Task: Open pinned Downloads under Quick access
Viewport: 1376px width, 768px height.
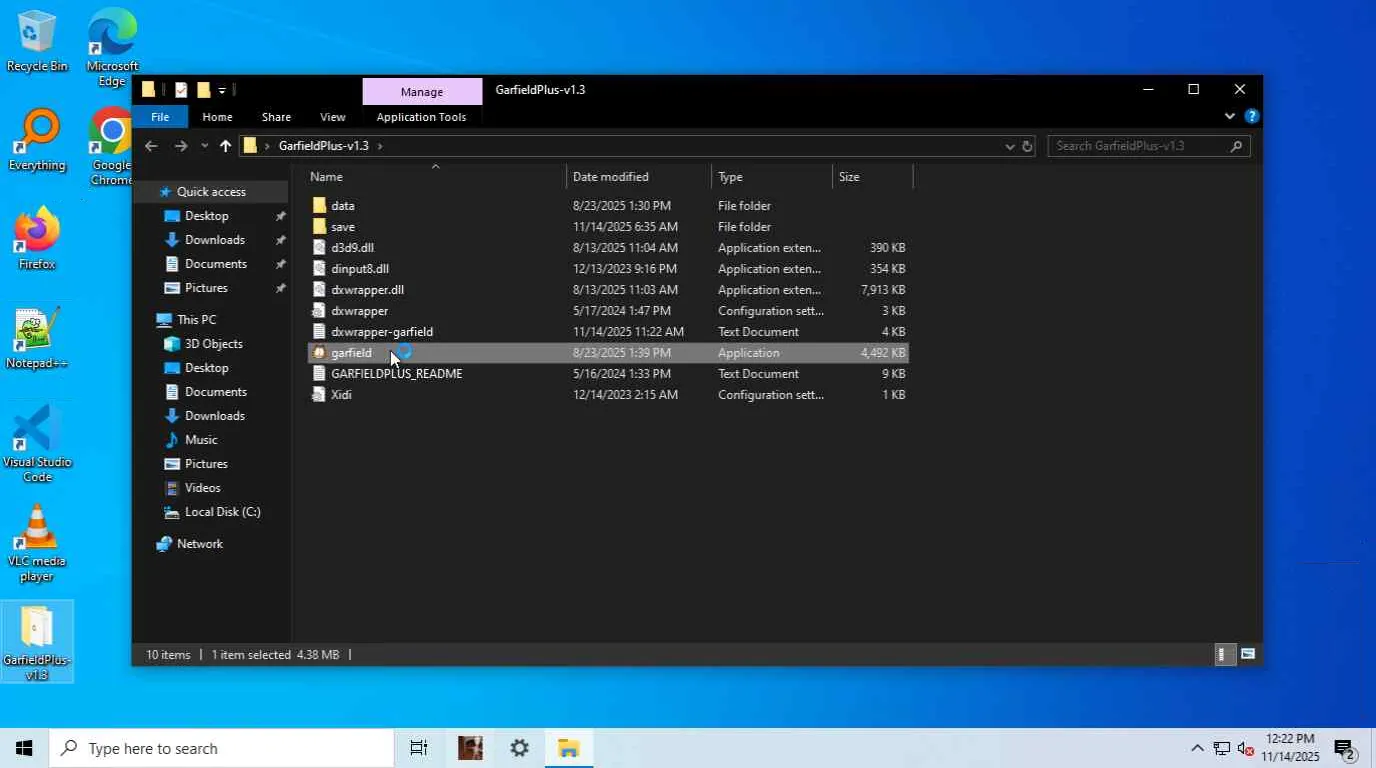Action: 215,240
